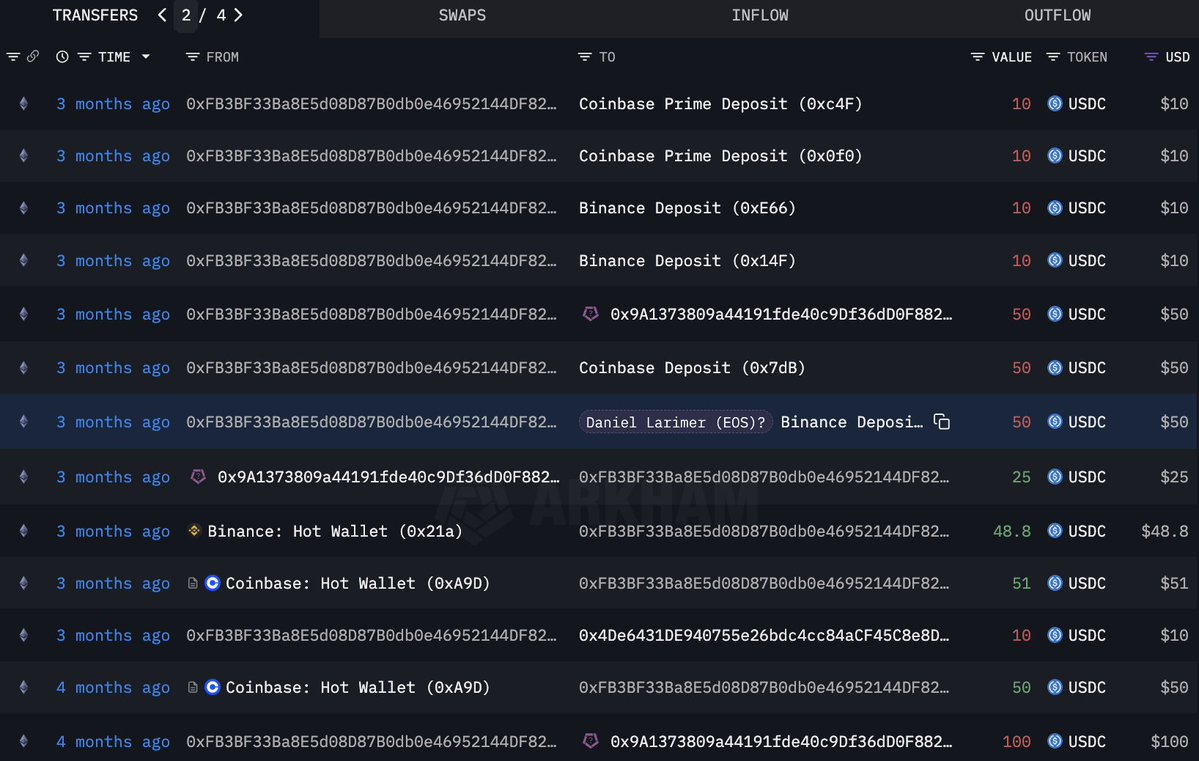This screenshot has width=1199, height=761.
Task: Open transaction time in Binance Deposit (0xE66) row
Action: point(112,208)
